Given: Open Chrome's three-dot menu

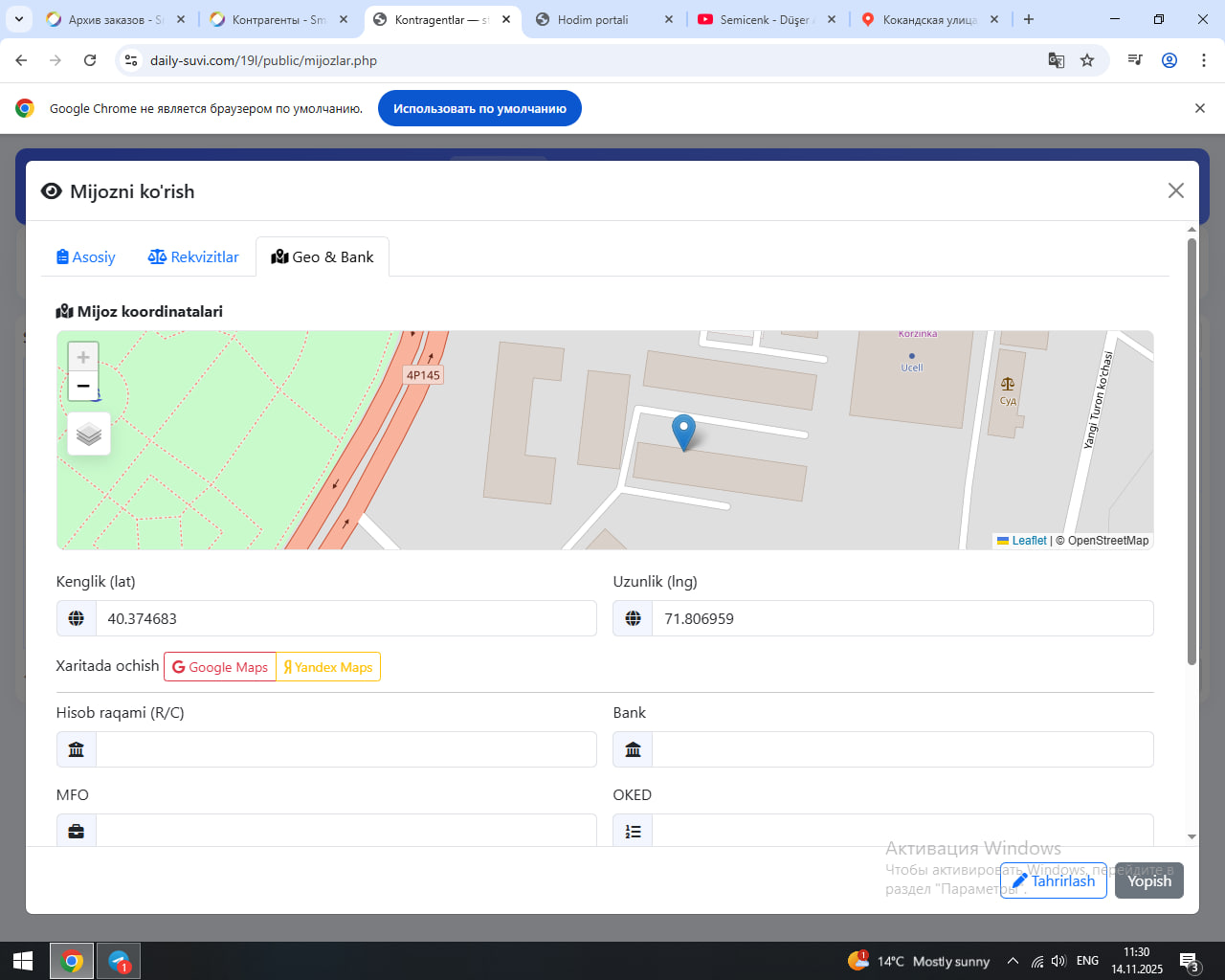Looking at the screenshot, I should [1204, 60].
